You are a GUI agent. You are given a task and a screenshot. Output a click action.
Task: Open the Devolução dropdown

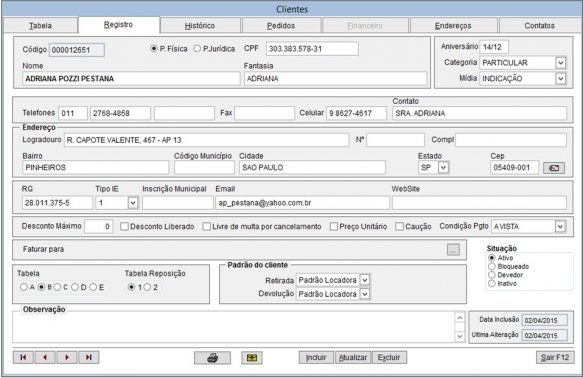[365, 294]
